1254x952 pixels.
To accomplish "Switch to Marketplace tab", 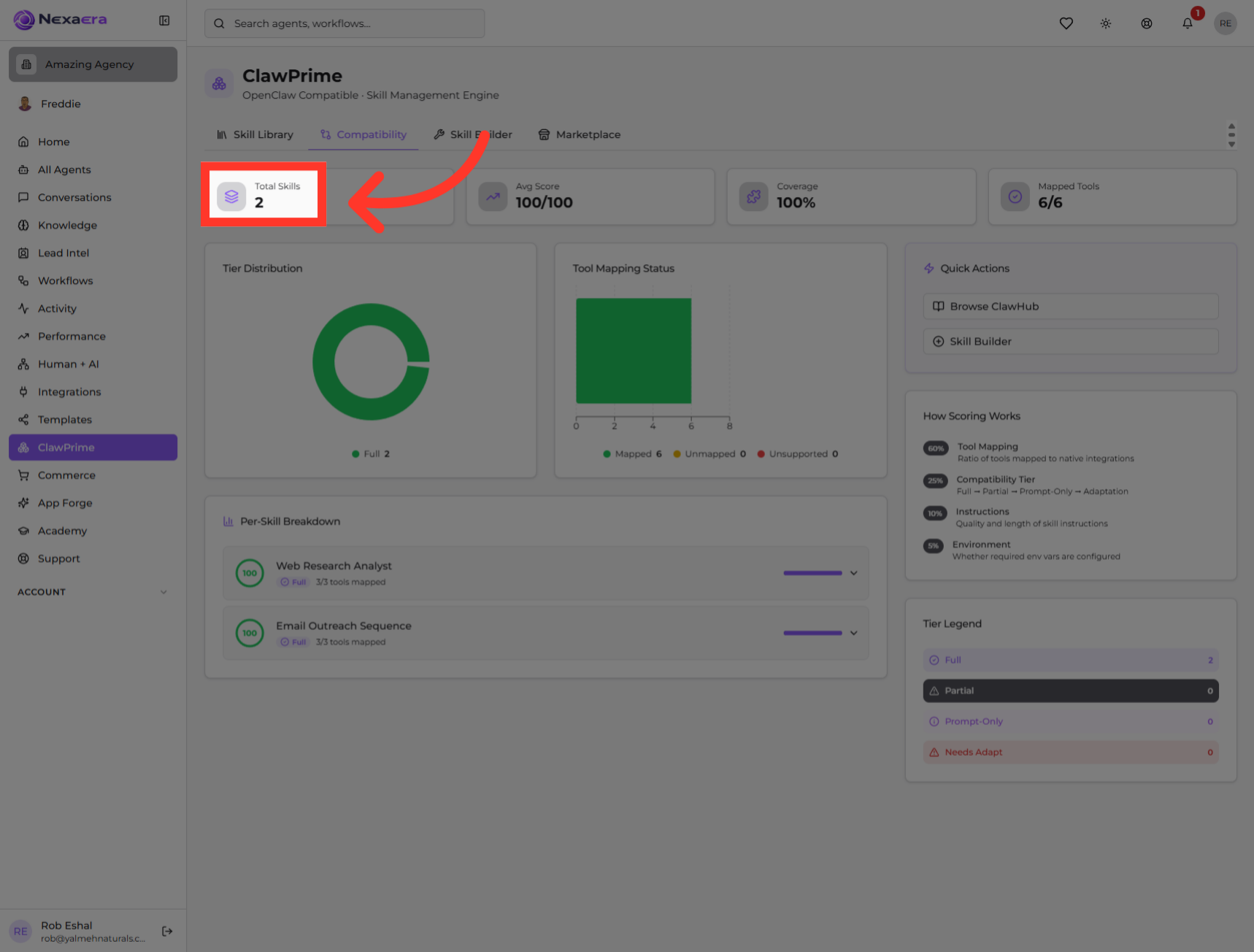I will 580,134.
